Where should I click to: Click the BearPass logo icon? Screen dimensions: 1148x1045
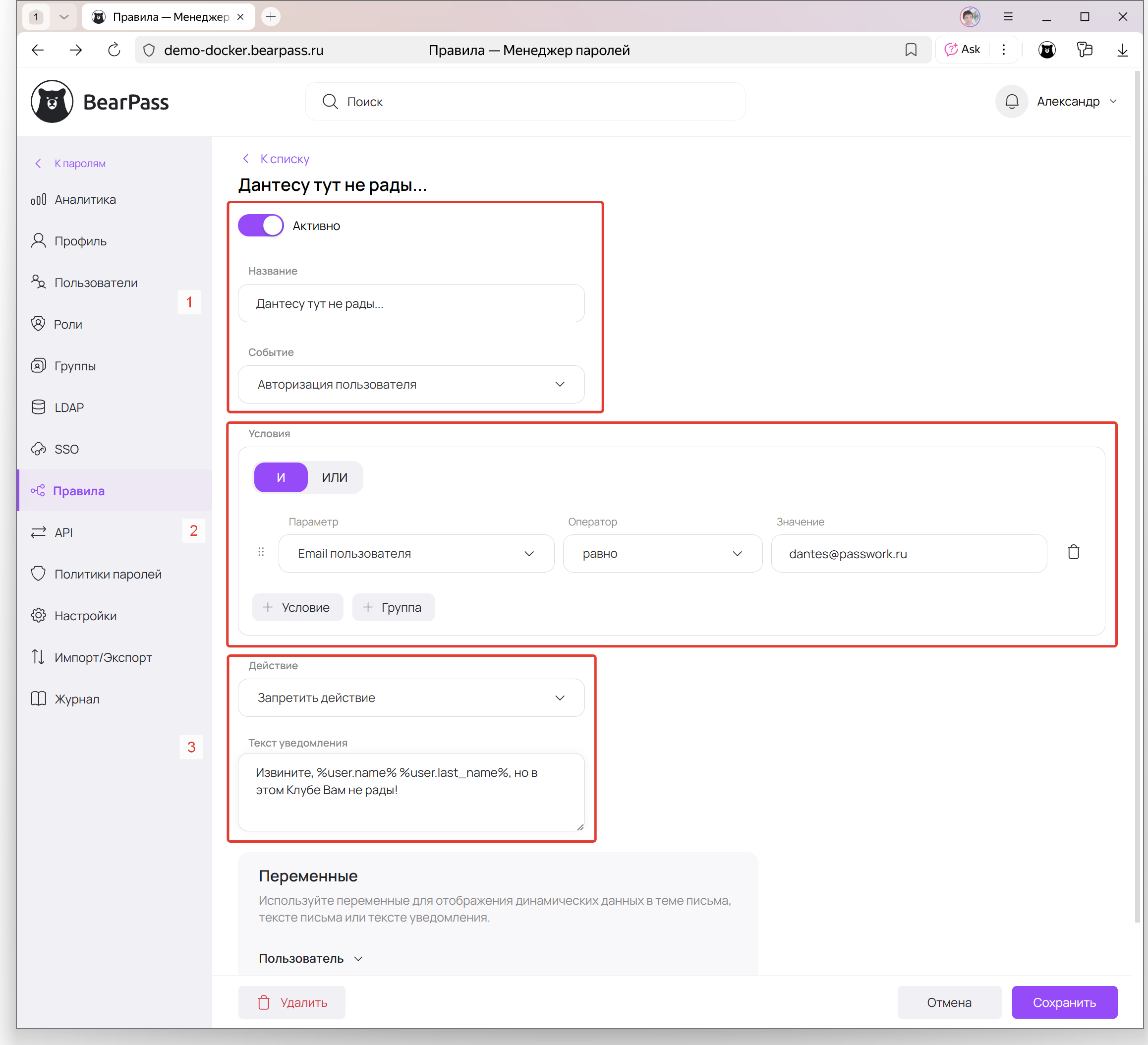(x=52, y=102)
